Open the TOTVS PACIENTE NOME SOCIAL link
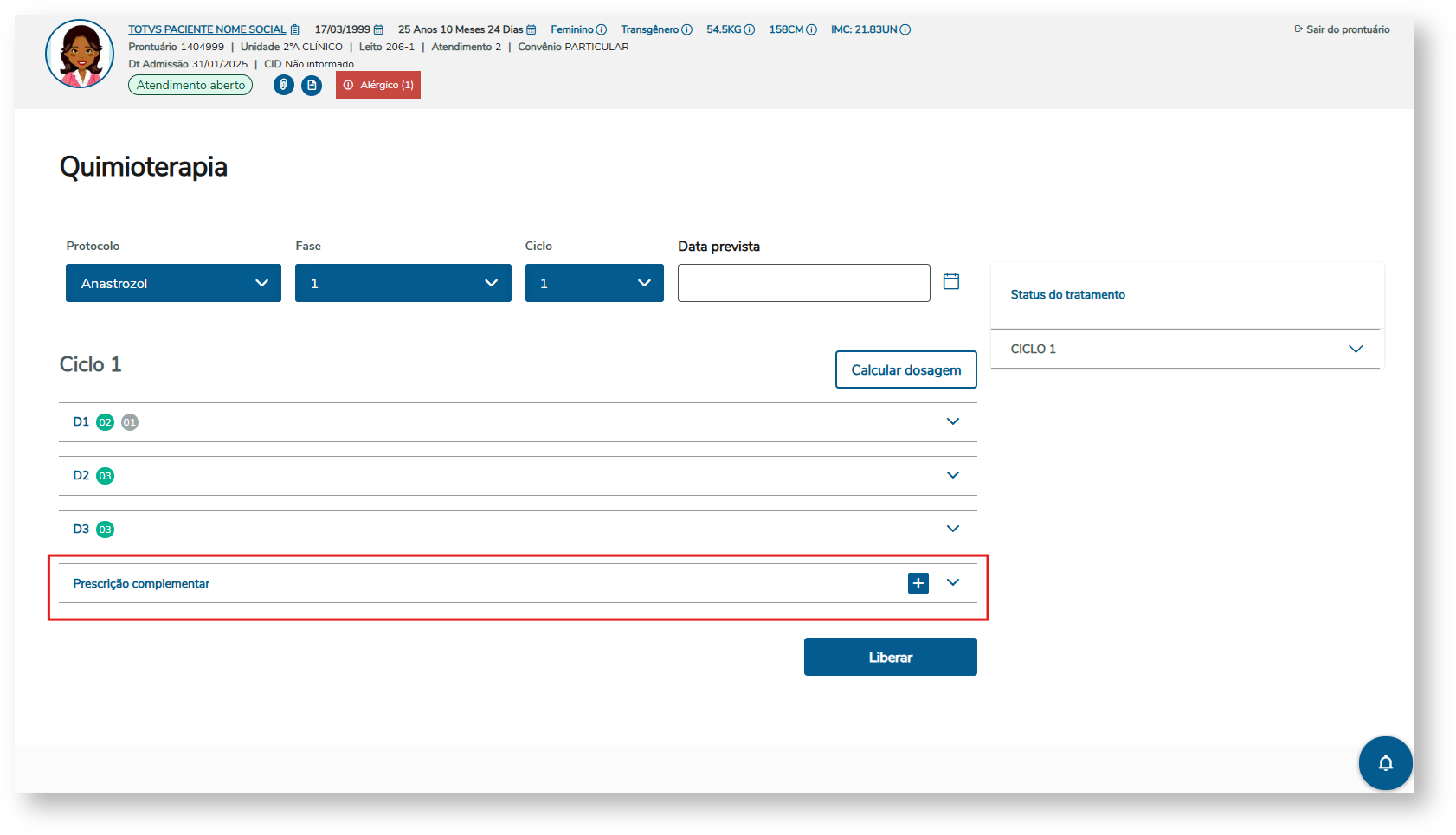 point(207,29)
